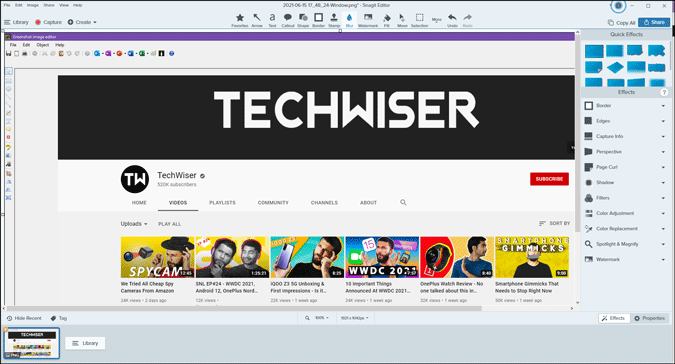675x364 pixels.
Task: Open the Image menu in Snagit
Action: point(33,5)
